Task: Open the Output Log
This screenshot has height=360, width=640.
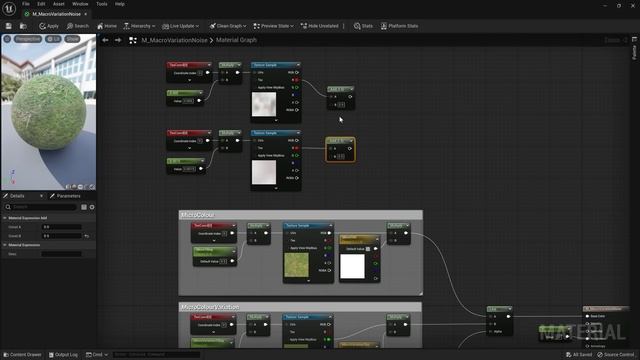Action: click(x=63, y=355)
